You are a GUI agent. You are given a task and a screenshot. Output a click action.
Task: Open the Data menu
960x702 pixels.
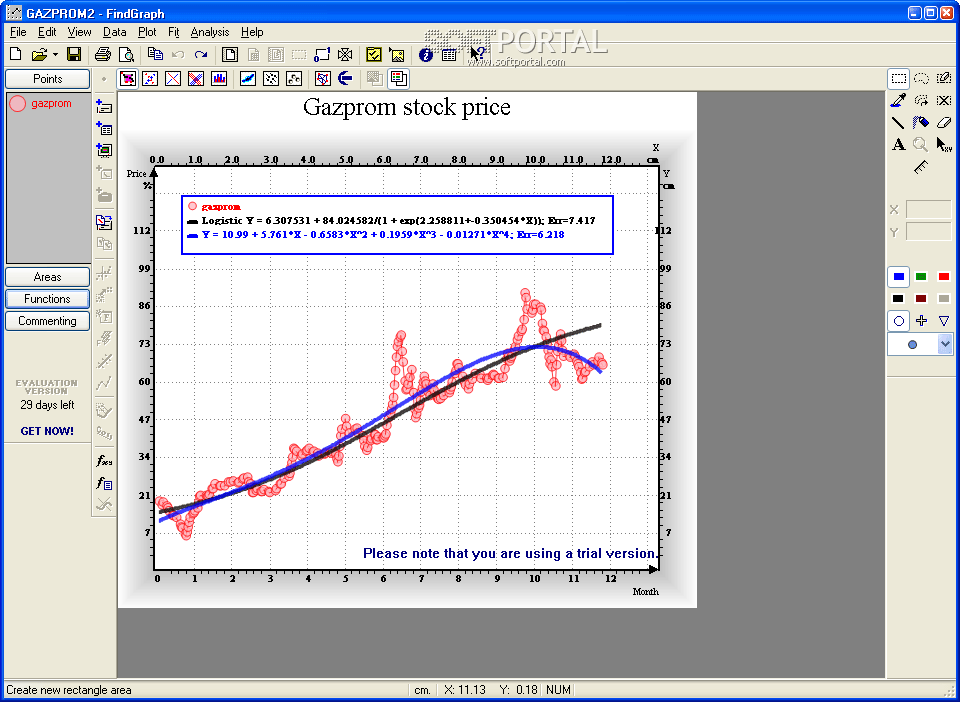[x=114, y=32]
